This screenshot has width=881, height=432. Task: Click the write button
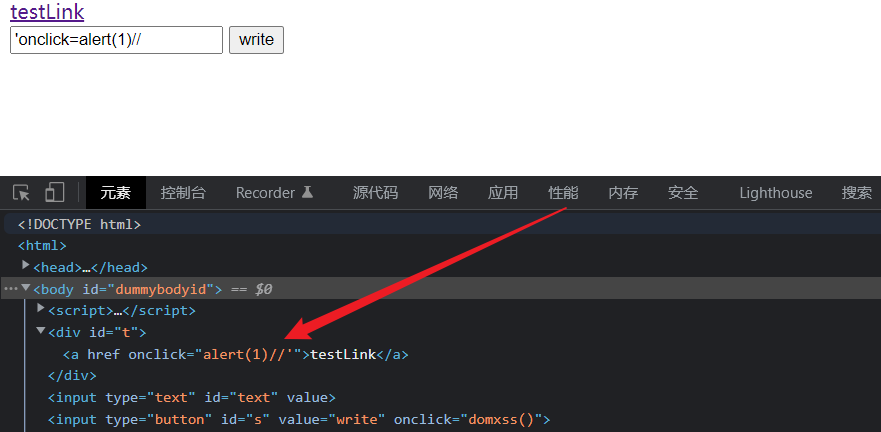point(256,40)
